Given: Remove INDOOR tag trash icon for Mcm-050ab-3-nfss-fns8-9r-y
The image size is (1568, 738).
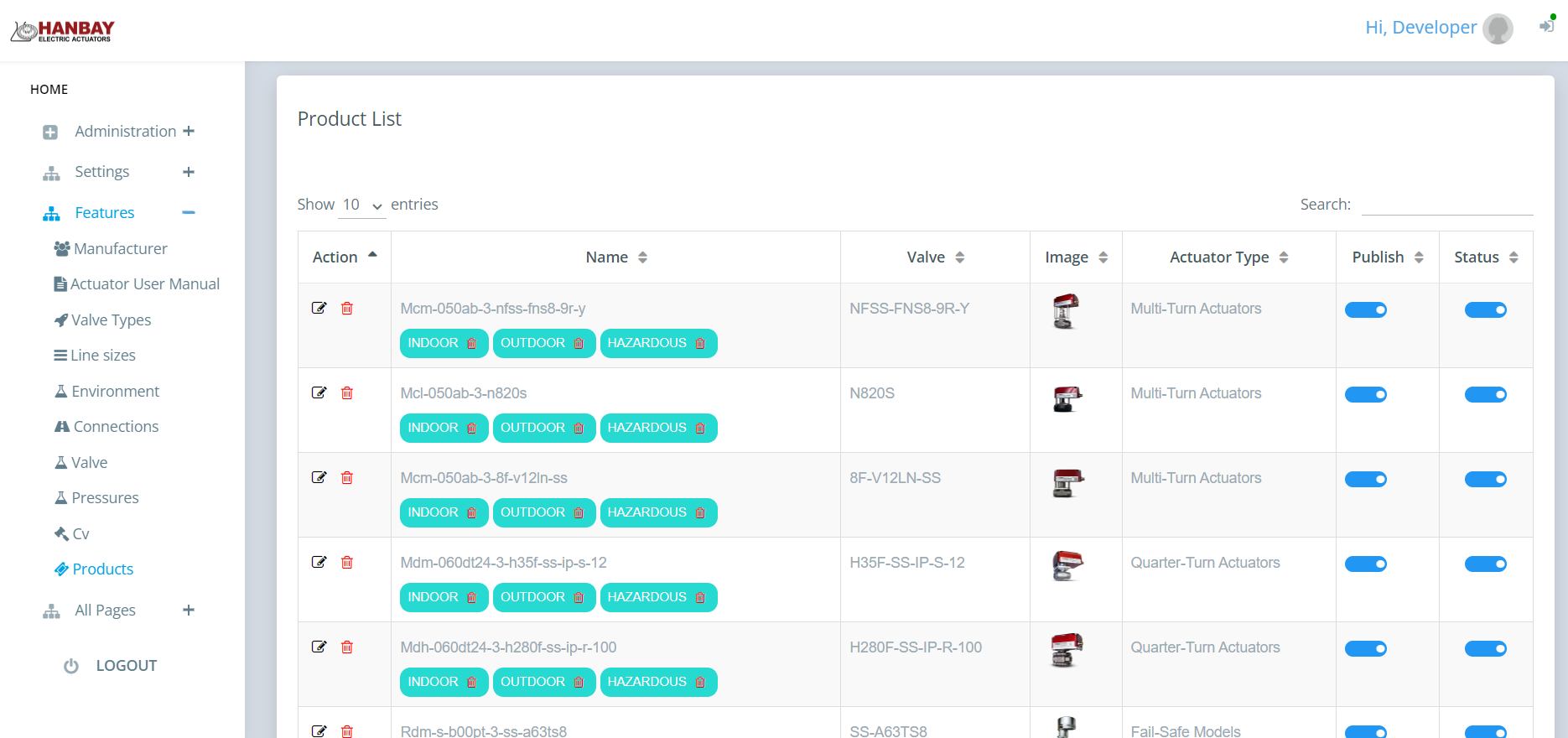Looking at the screenshot, I should tap(471, 343).
